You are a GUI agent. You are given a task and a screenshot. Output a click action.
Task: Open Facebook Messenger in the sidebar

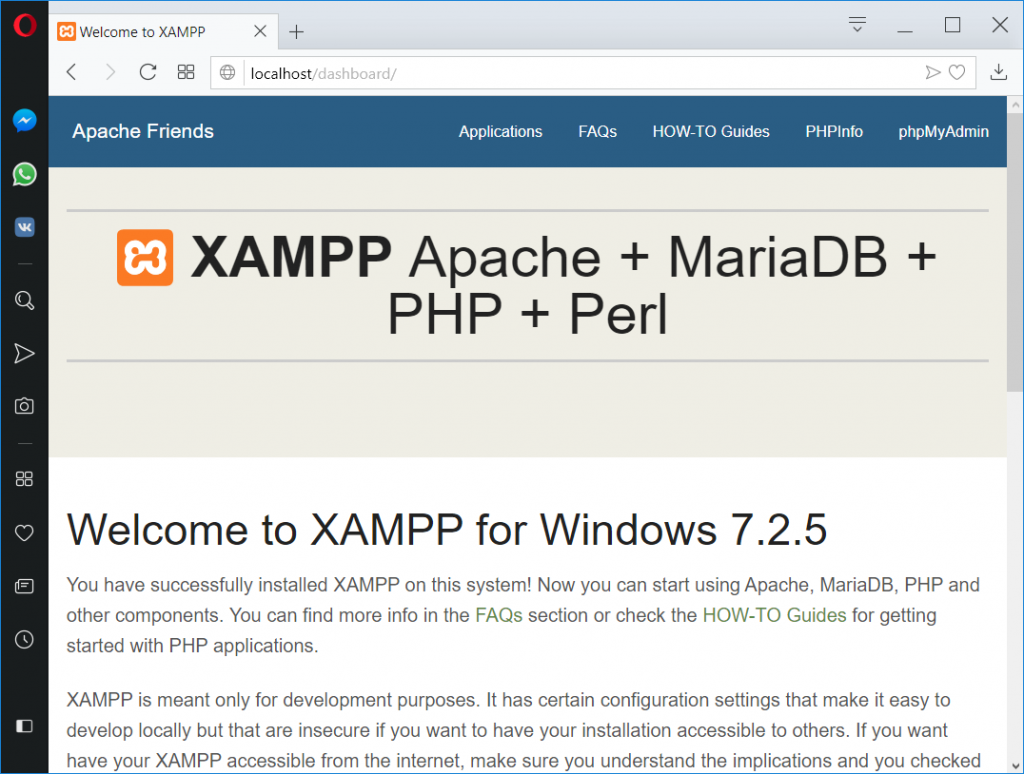[x=24, y=120]
